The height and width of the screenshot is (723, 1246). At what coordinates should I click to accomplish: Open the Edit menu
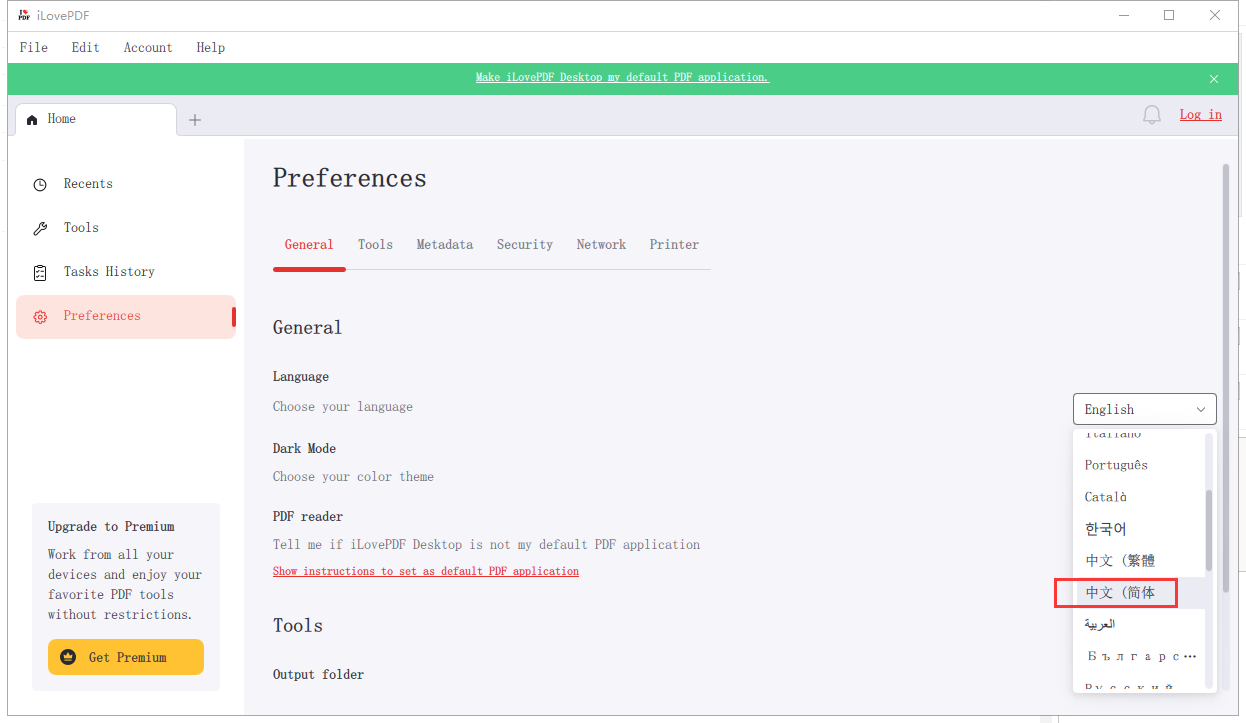(x=86, y=47)
